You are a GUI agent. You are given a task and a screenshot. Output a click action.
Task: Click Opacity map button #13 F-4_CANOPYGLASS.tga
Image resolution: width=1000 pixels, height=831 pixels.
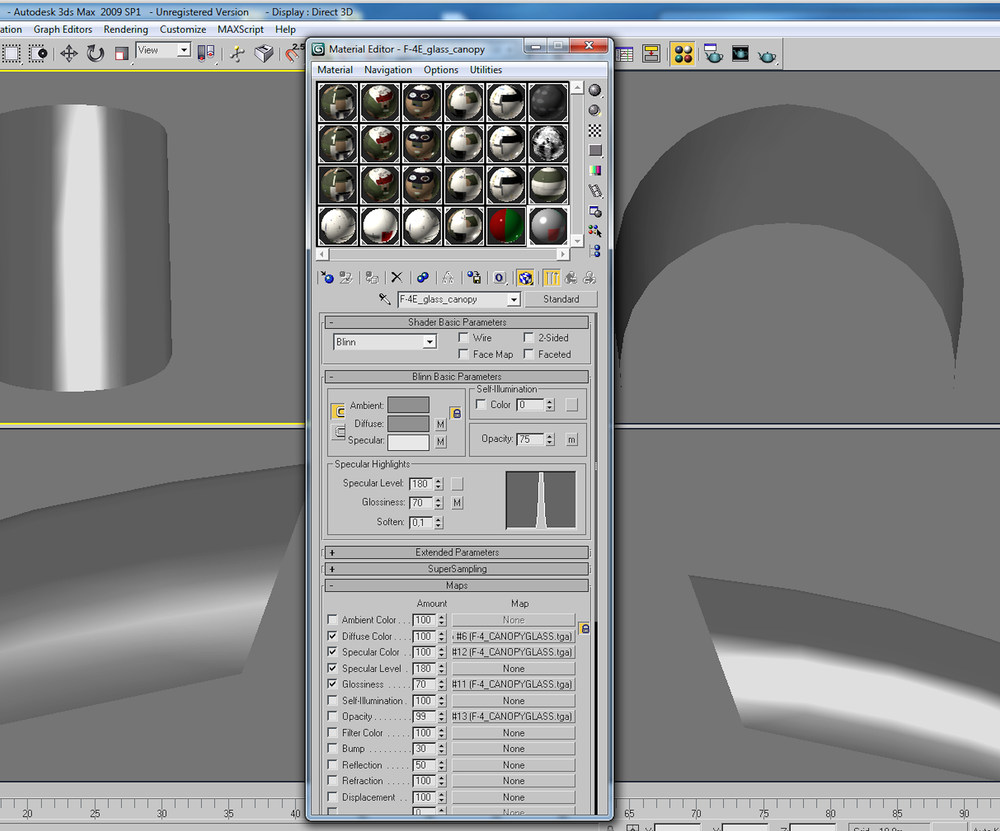pos(513,717)
